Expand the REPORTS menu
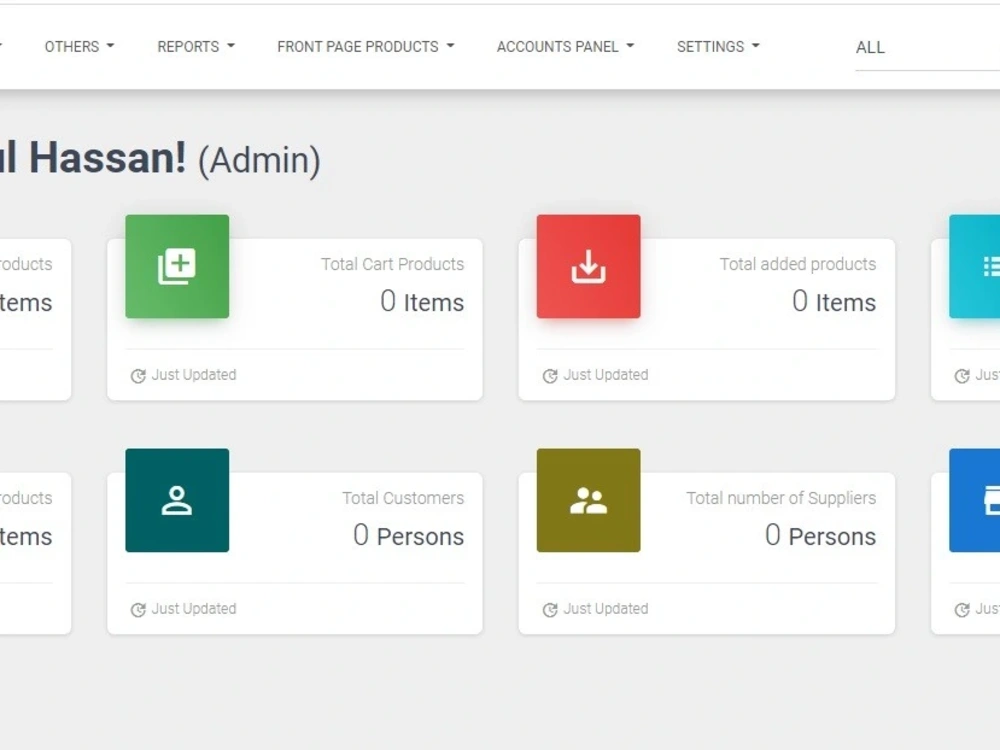The width and height of the screenshot is (1000, 750). (x=196, y=47)
